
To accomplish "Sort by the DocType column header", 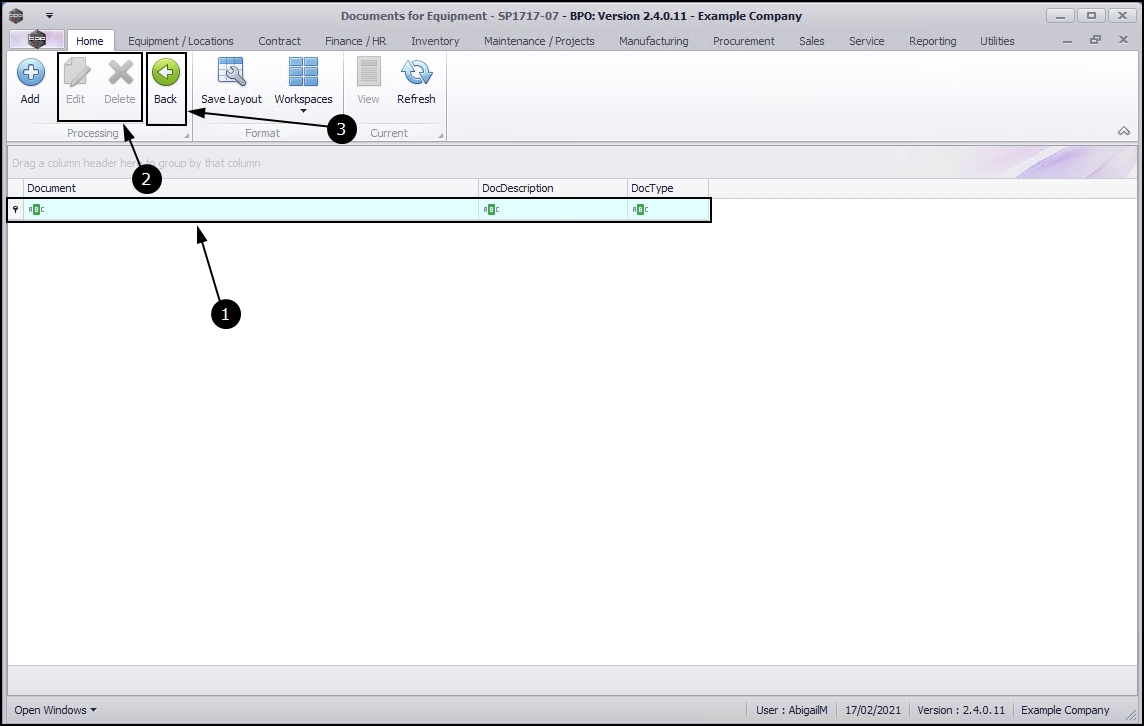I will click(x=668, y=188).
